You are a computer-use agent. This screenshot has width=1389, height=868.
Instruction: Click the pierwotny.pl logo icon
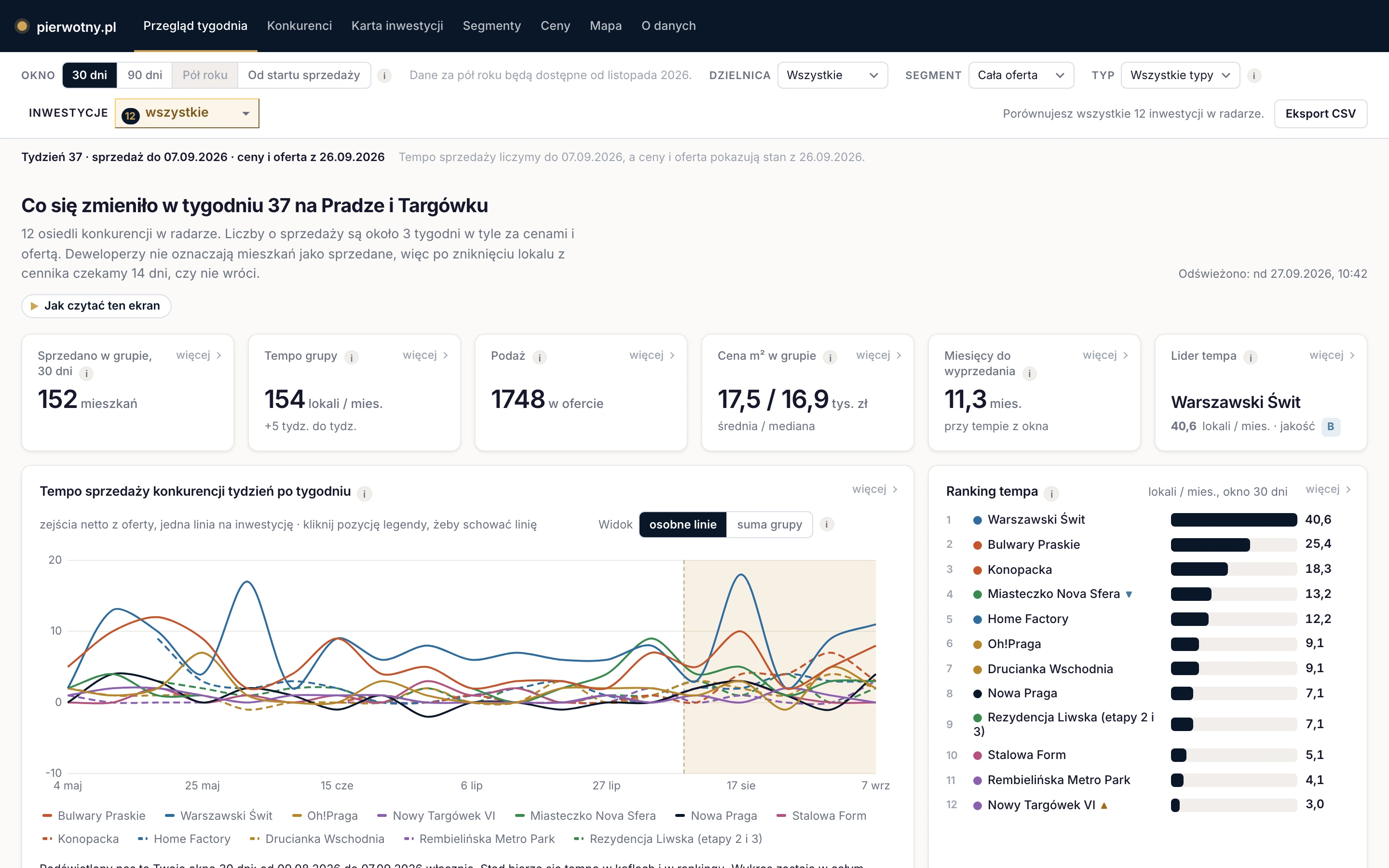pos(22,27)
